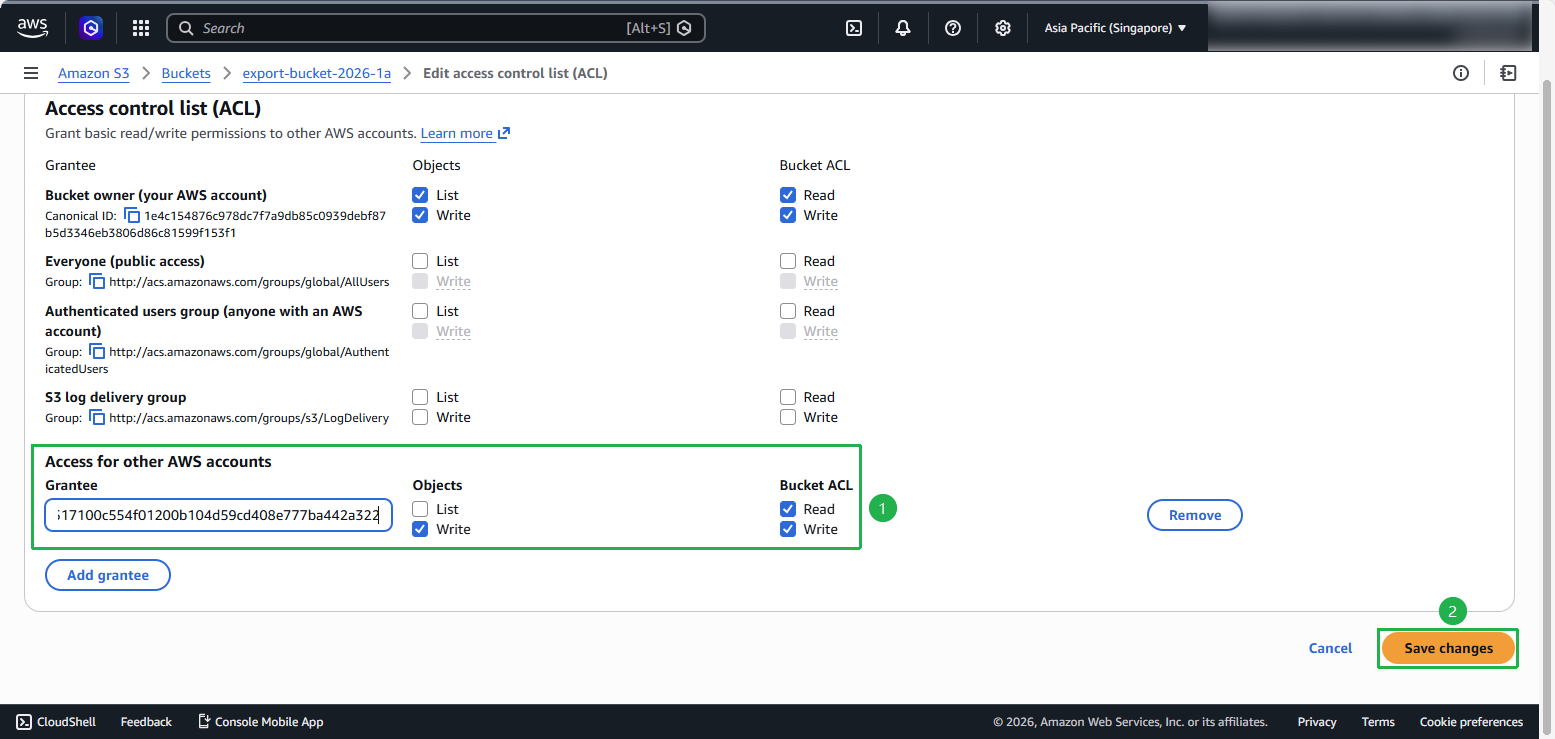The height and width of the screenshot is (739, 1555).
Task: Enable S3 log delivery group Objects Write
Action: pyautogui.click(x=420, y=417)
